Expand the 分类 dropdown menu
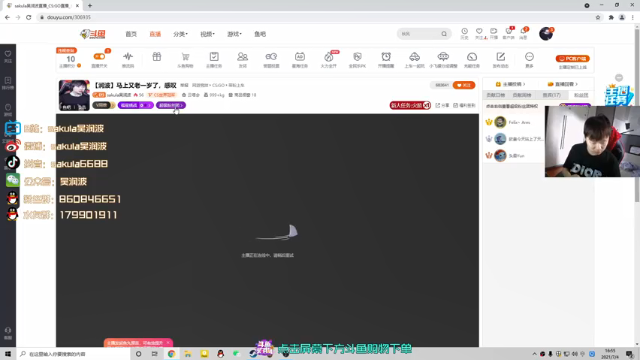 180,34
